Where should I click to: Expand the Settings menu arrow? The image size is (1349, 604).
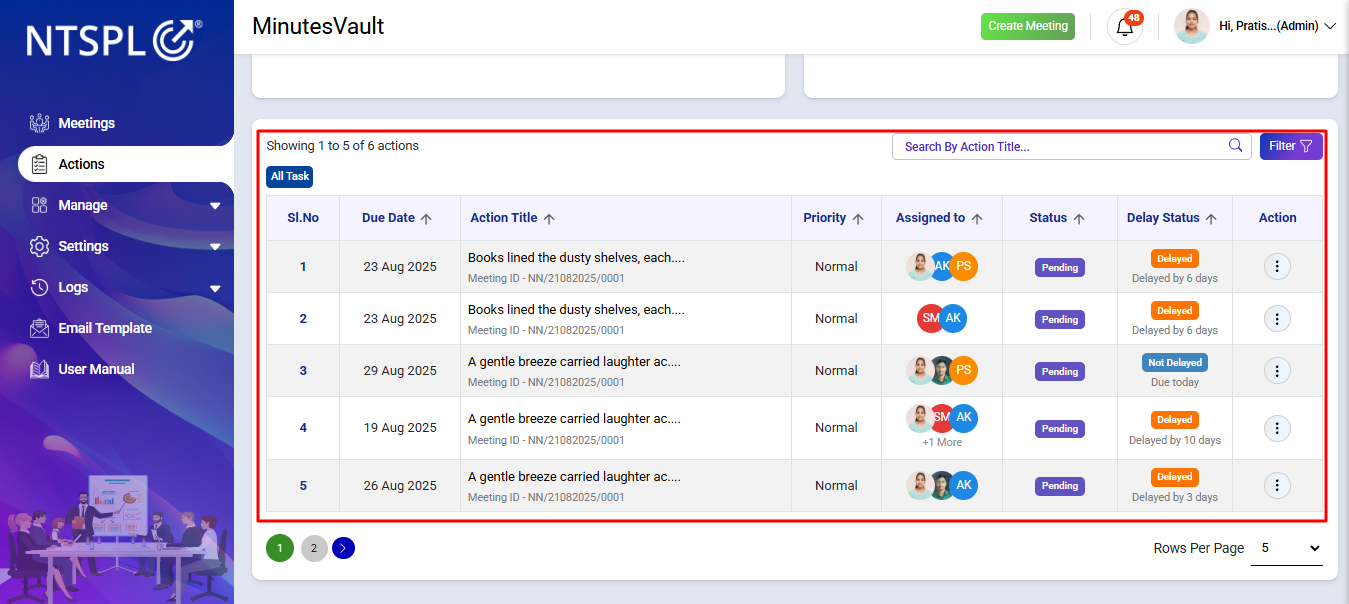coord(215,247)
